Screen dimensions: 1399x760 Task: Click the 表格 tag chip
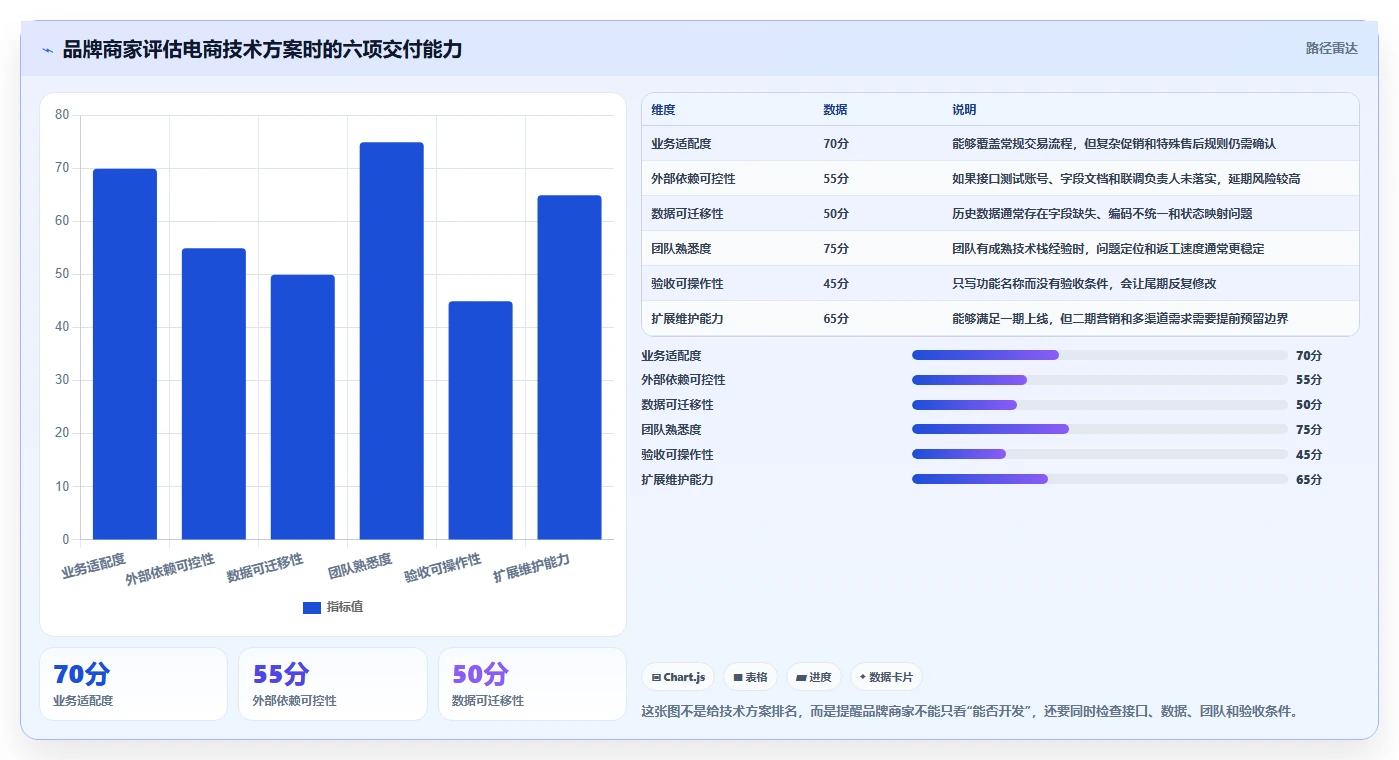tap(750, 677)
